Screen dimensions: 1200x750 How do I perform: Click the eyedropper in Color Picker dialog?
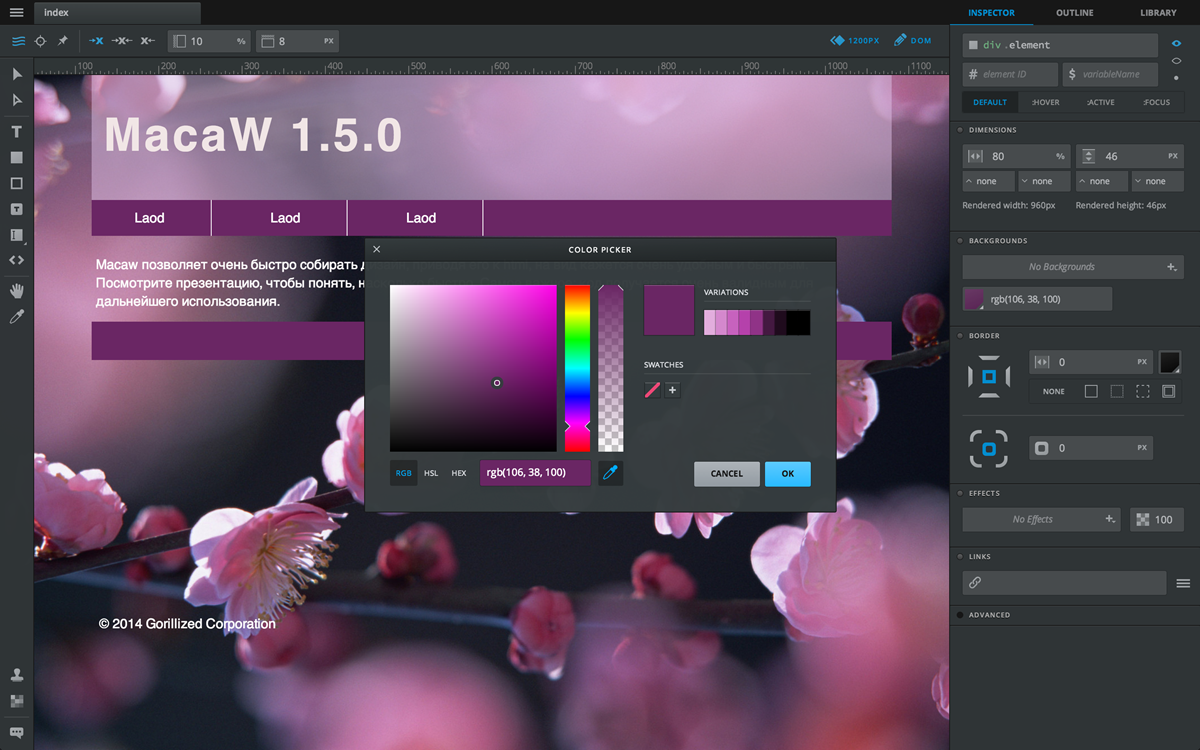[611, 473]
